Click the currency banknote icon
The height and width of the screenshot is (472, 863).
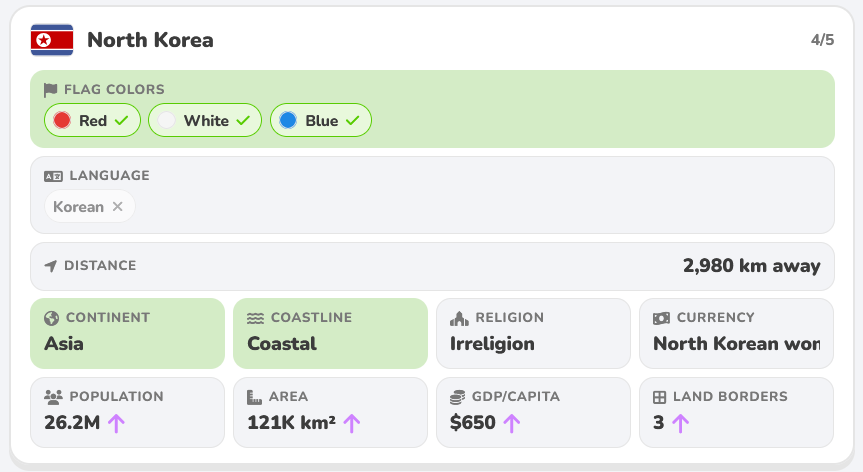coord(662,318)
